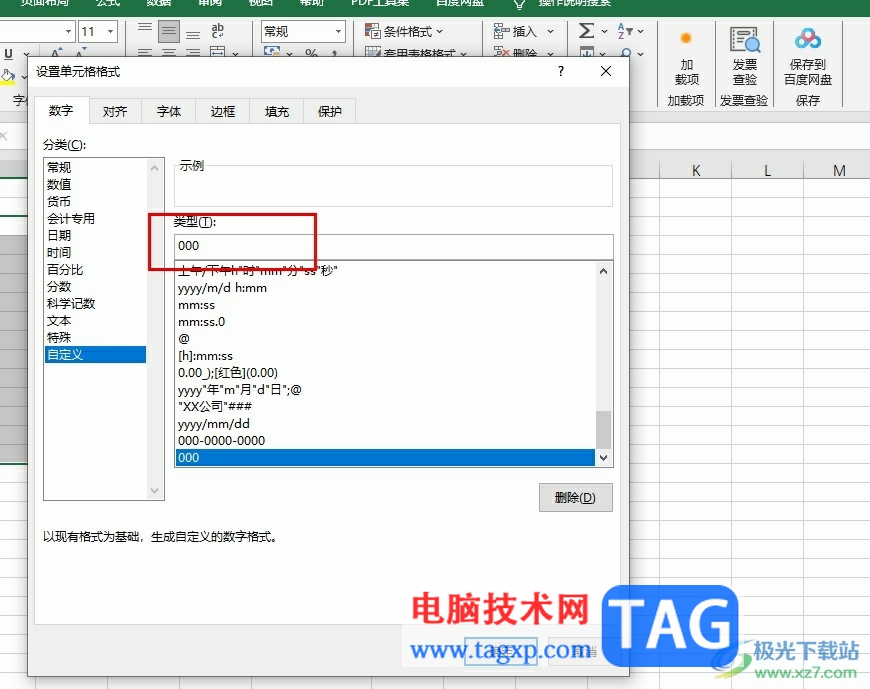This screenshot has width=870, height=689.
Task: Select the 会计专用 category
Action: point(95,218)
